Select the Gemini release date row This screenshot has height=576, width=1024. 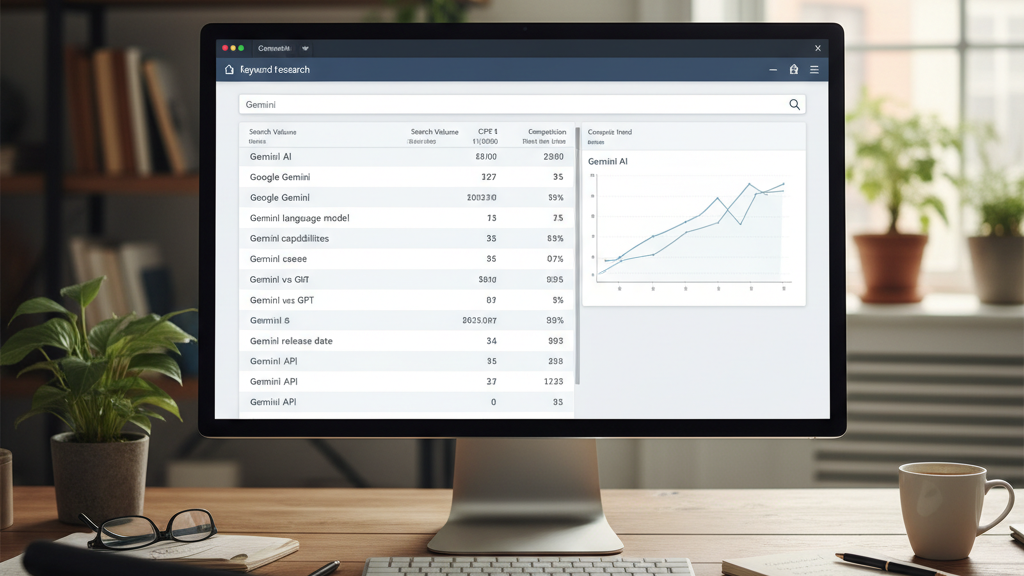(x=406, y=341)
